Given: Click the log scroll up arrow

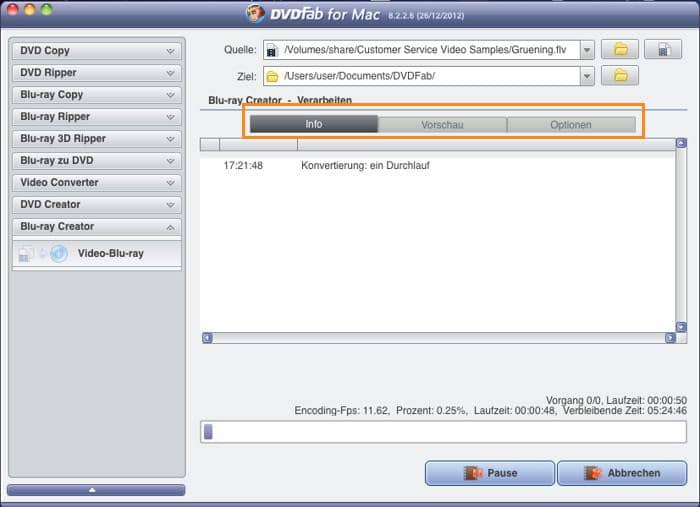Looking at the screenshot, I should [x=681, y=143].
